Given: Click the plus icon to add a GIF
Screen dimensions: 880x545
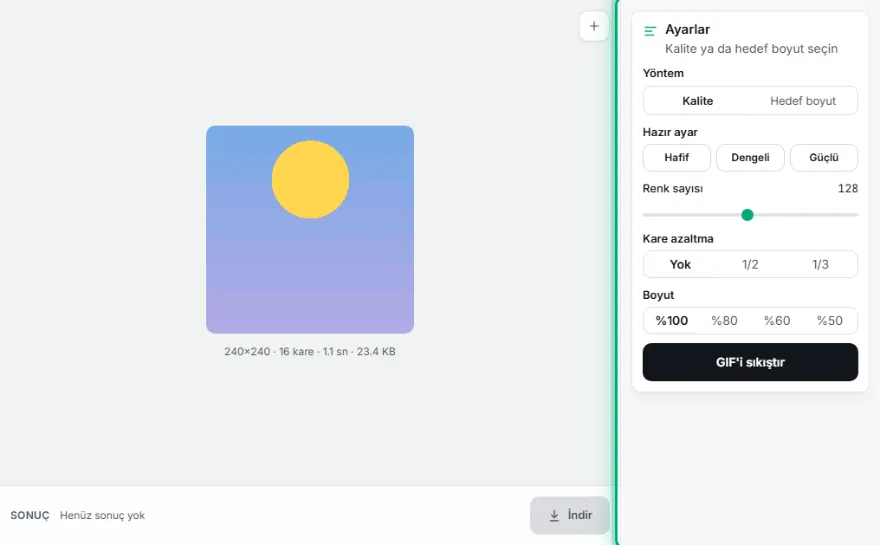Looking at the screenshot, I should [x=594, y=26].
